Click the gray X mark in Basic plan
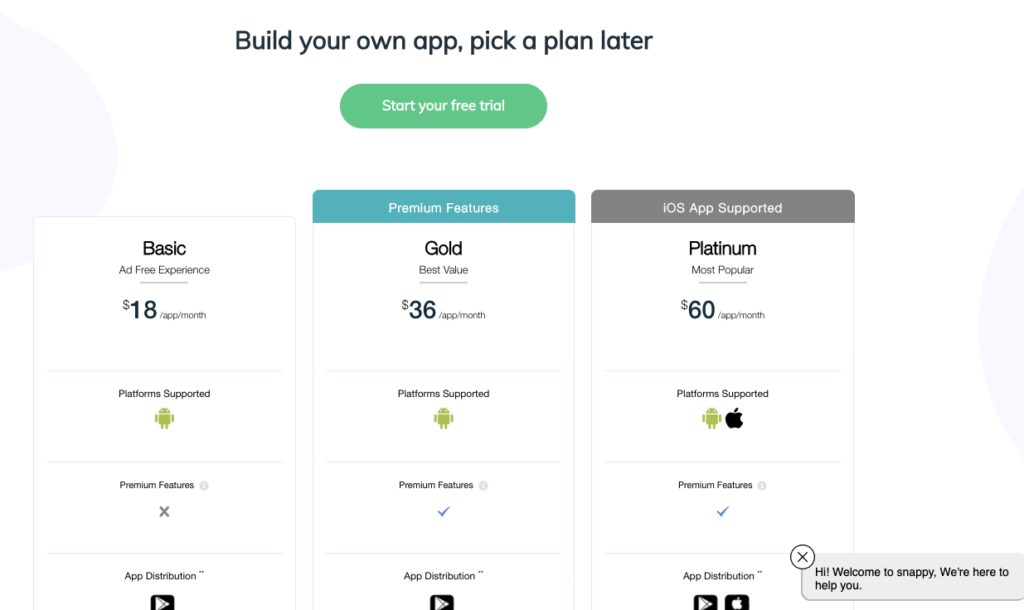 [x=164, y=511]
